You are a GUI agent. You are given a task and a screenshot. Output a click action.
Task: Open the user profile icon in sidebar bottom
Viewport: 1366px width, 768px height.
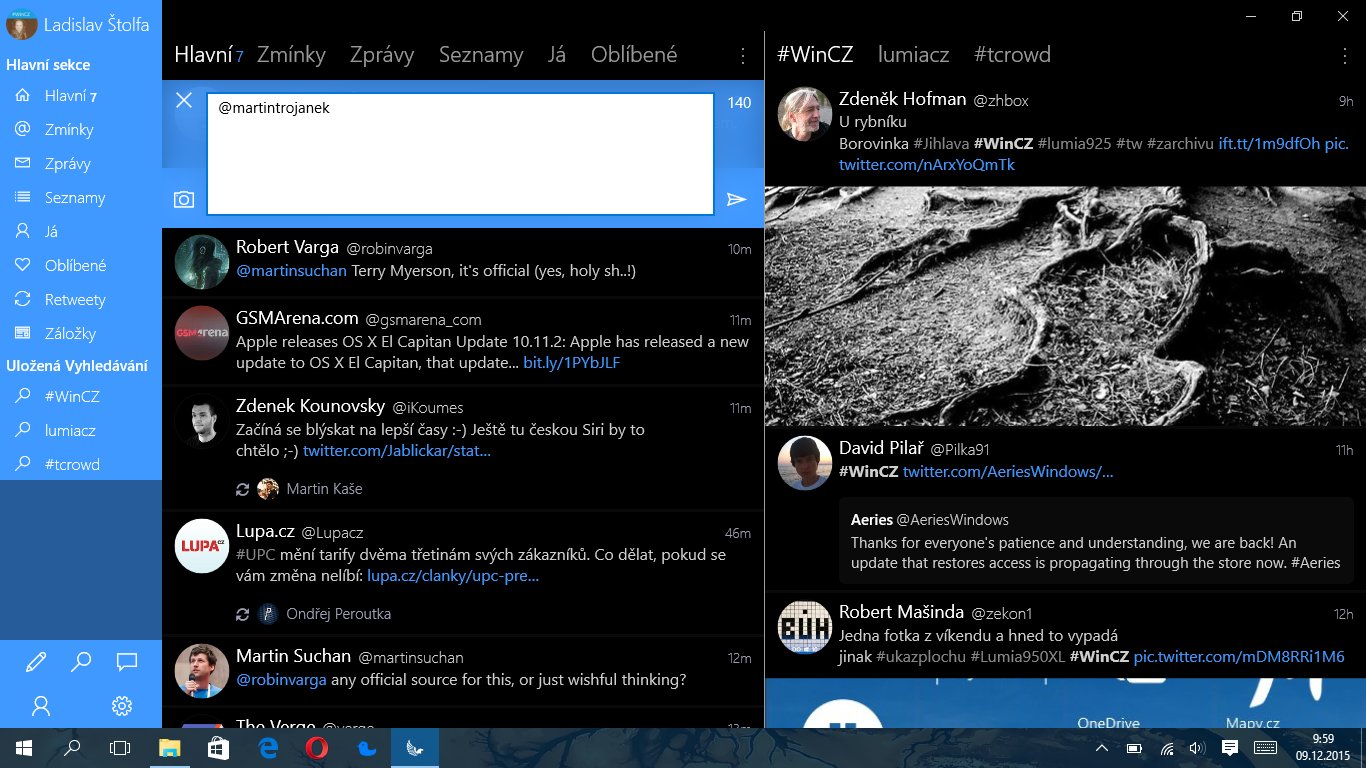(41, 706)
